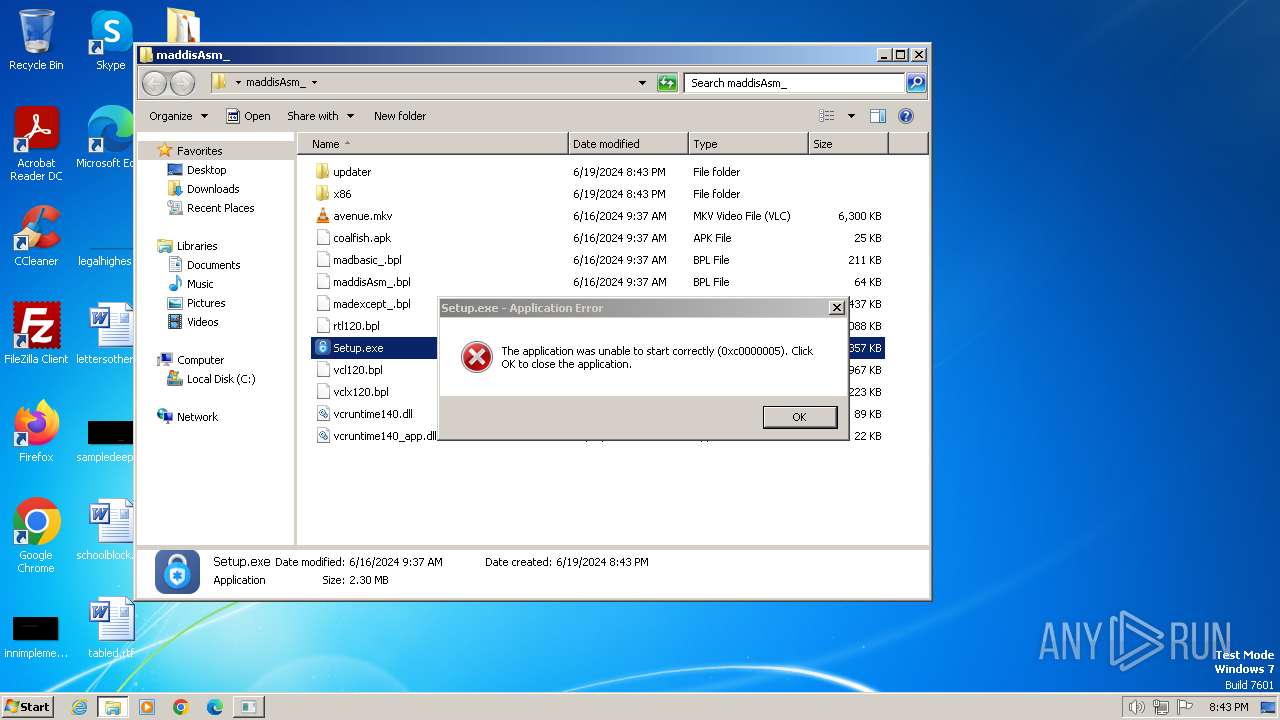Sort by the Type column header
Viewport: 1280px width, 720px height.
pos(748,144)
